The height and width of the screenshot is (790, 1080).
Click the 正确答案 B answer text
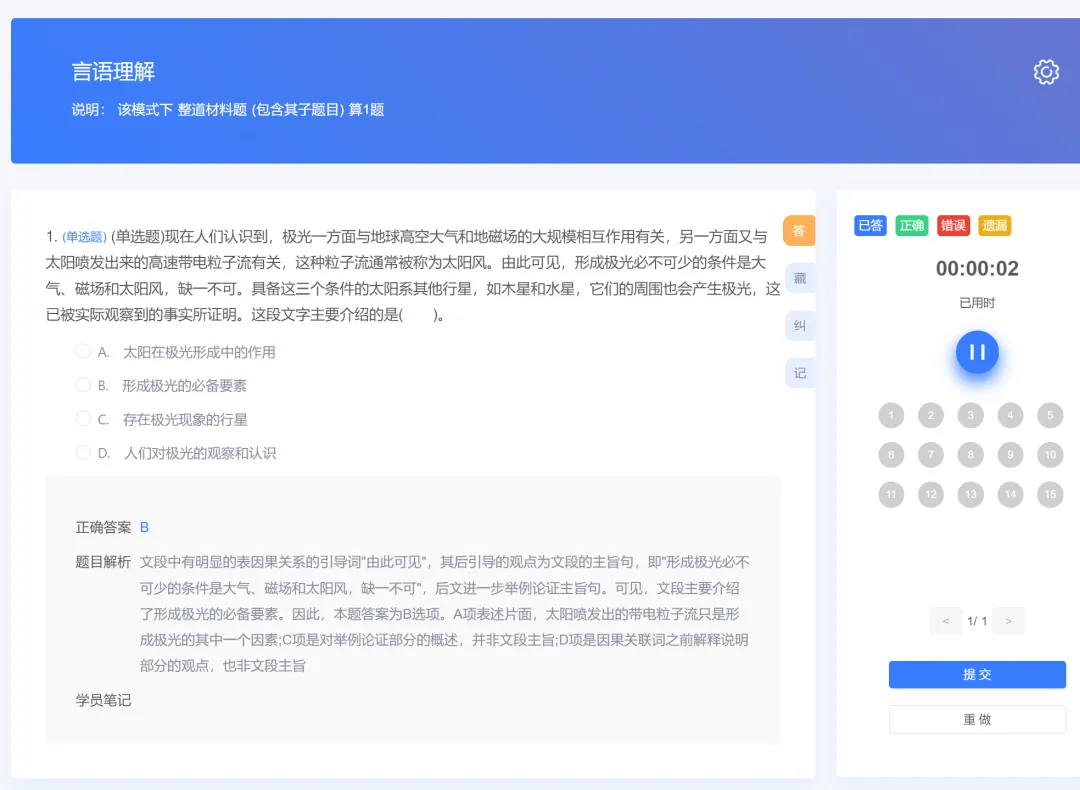tap(112, 528)
